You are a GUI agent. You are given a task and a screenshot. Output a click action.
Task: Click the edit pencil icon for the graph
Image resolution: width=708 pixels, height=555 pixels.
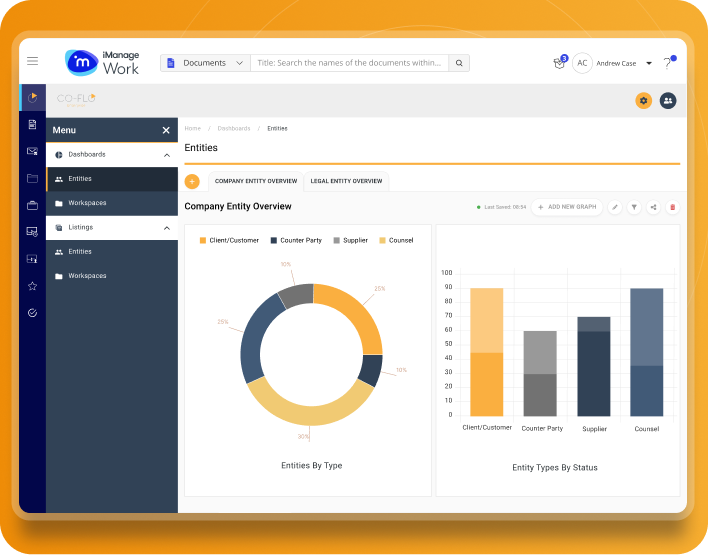pos(615,207)
